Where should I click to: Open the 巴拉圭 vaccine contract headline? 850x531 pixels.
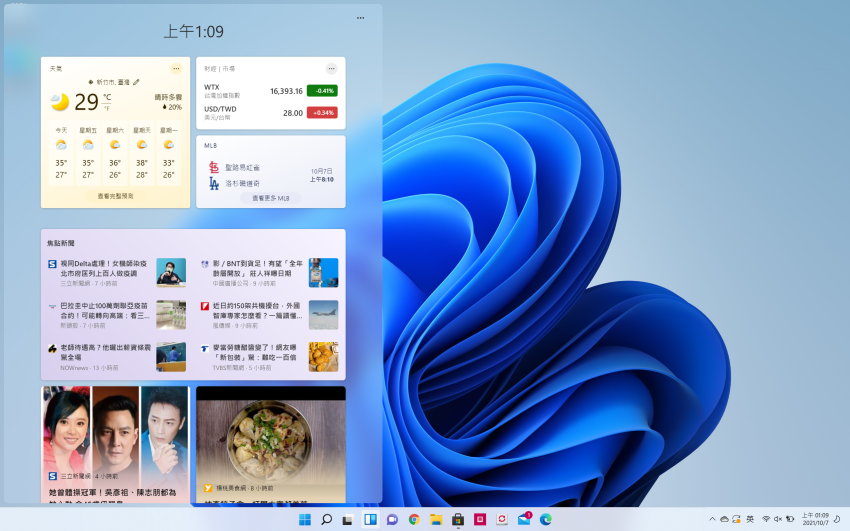[105, 310]
